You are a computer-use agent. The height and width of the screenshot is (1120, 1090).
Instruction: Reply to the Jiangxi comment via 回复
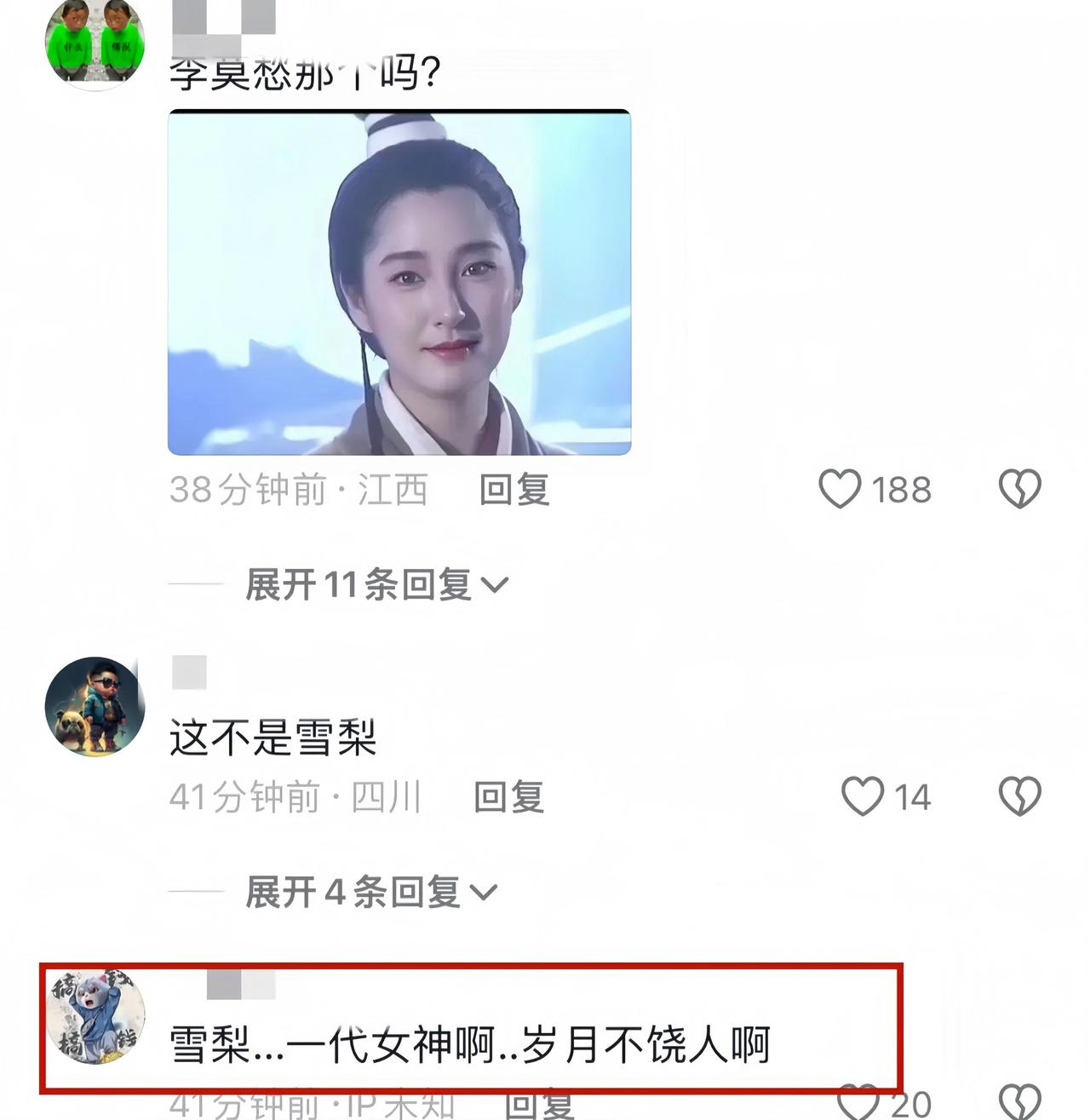click(x=514, y=490)
